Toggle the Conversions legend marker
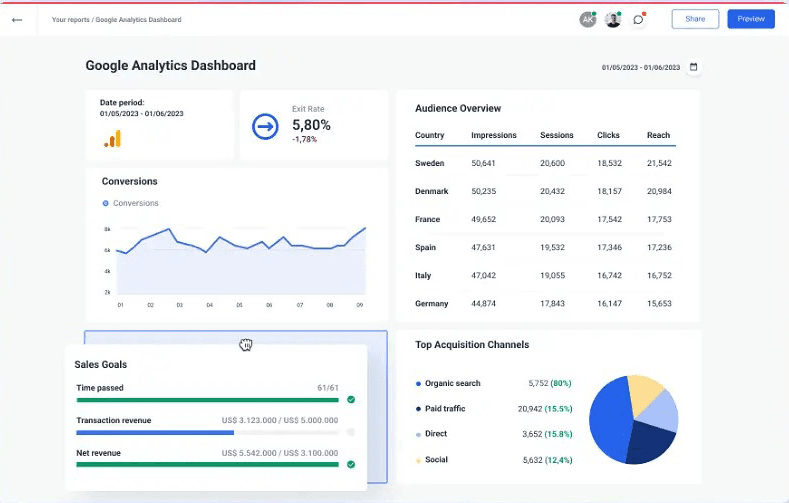The image size is (789, 503). point(106,203)
